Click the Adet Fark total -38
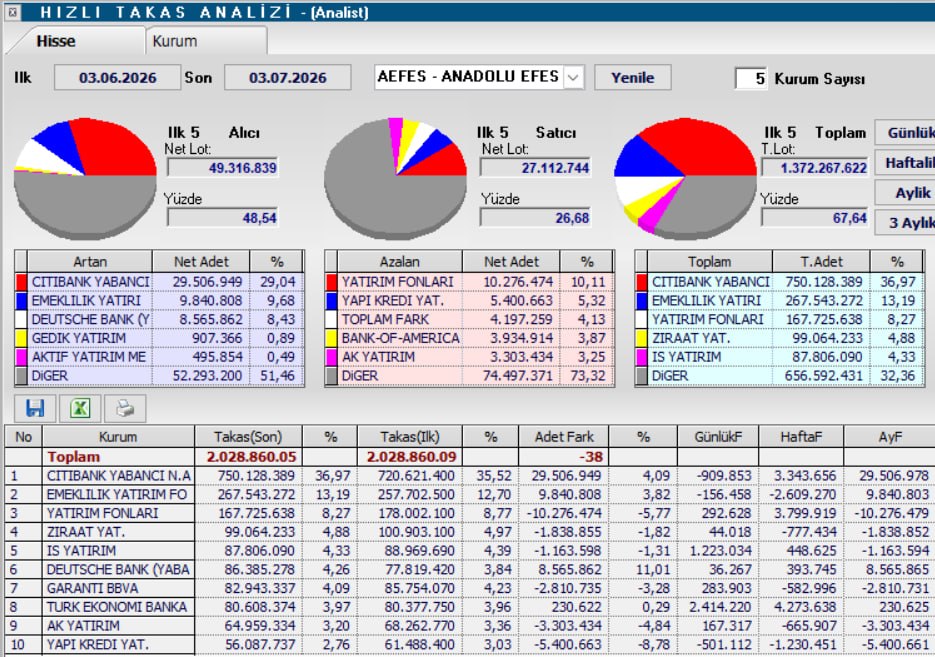This screenshot has width=935, height=657. 591,457
